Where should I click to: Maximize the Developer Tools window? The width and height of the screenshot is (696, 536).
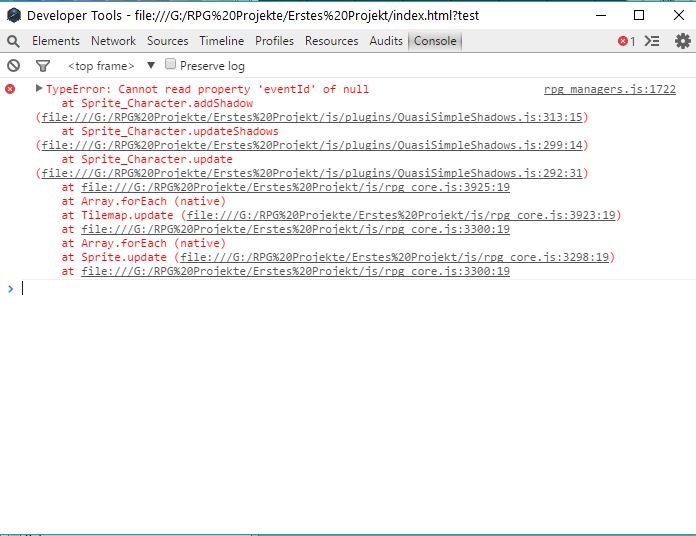coord(639,16)
